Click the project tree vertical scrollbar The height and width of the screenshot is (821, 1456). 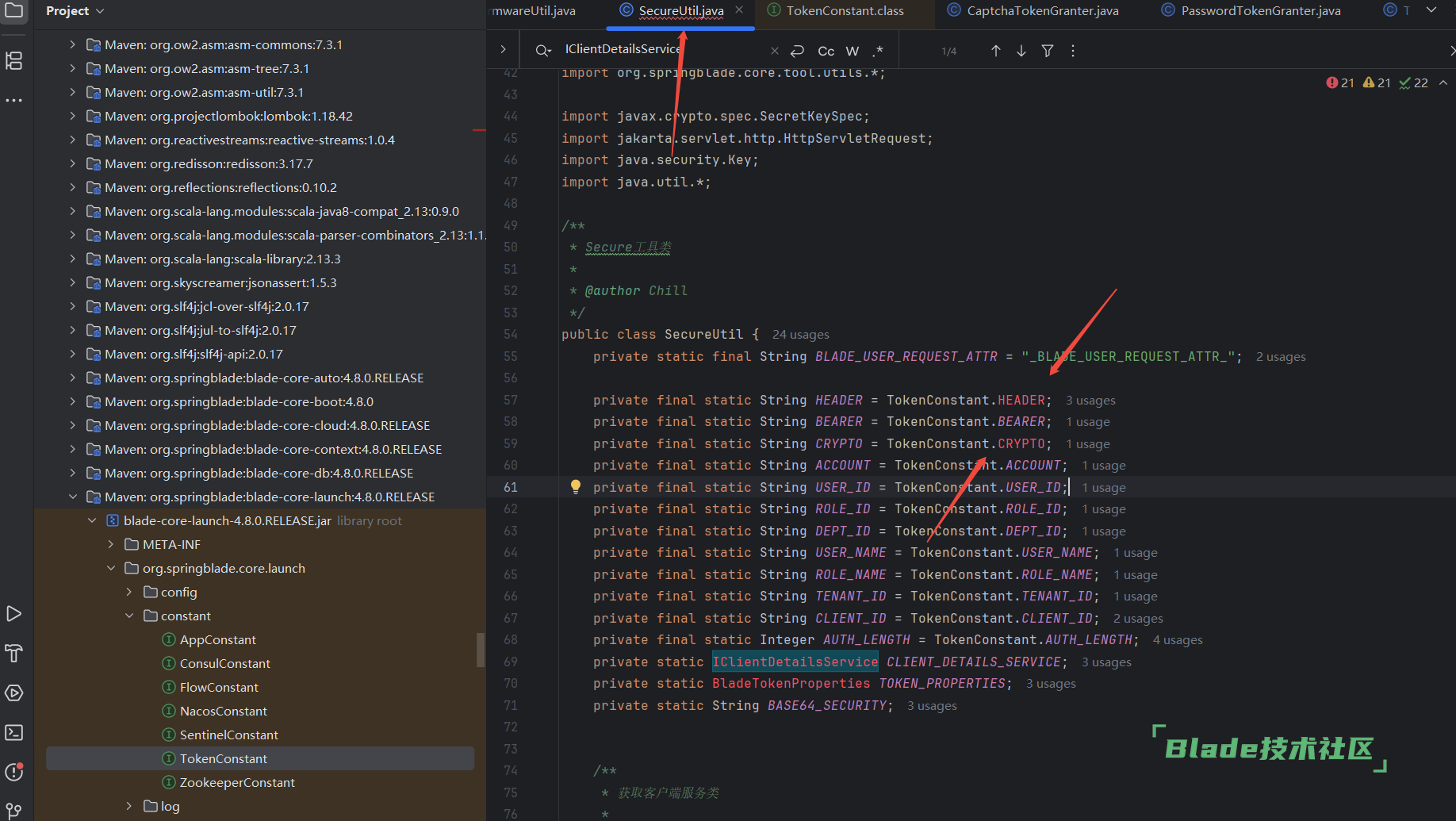(480, 649)
